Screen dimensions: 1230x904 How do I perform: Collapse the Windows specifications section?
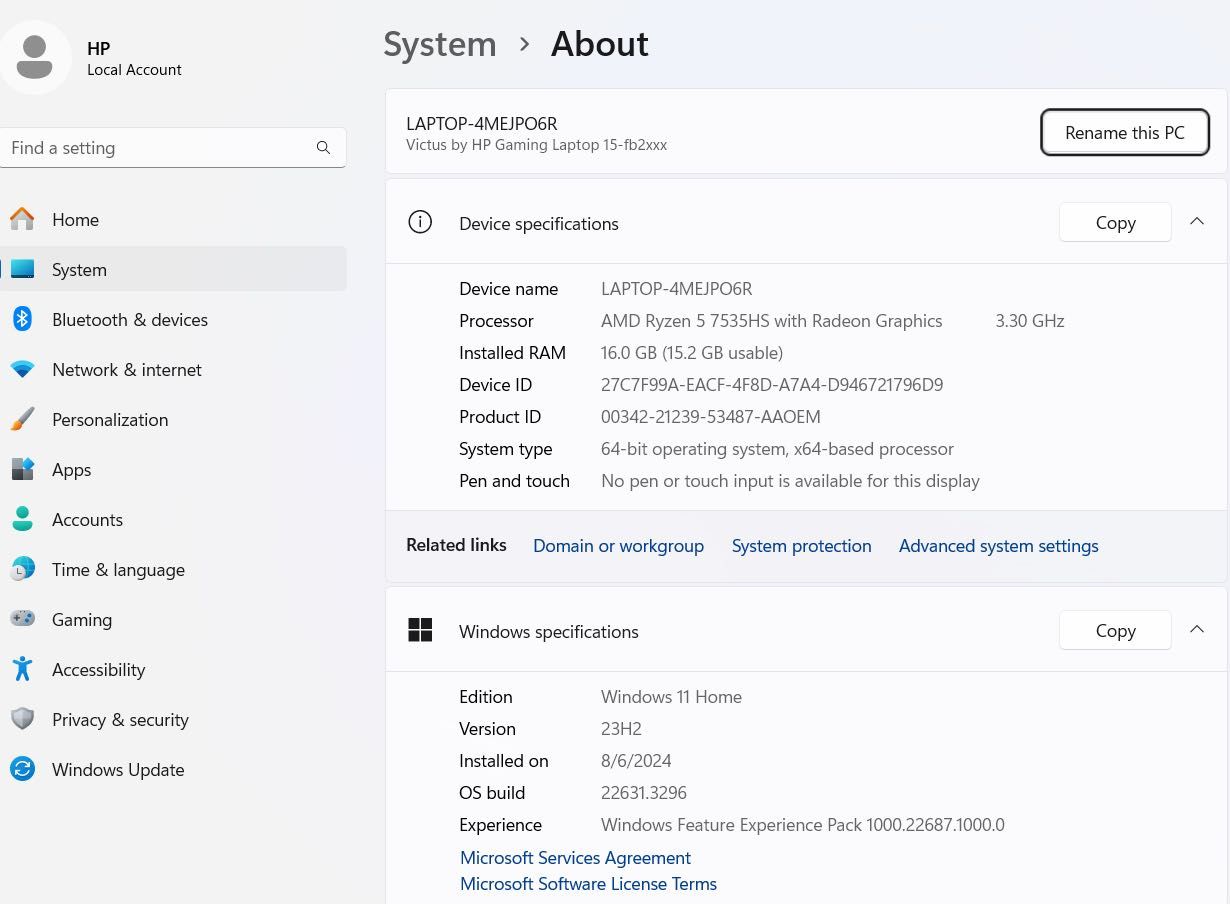pyautogui.click(x=1197, y=630)
